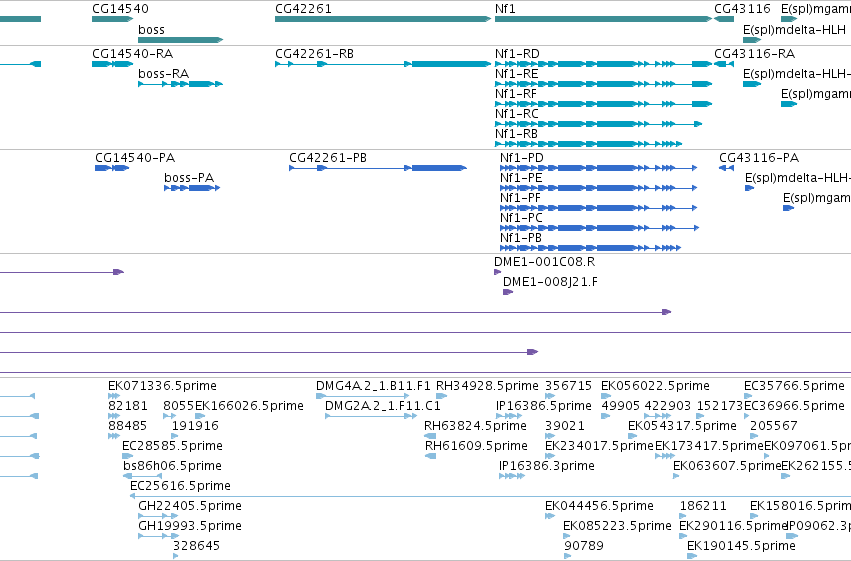Click the CG43116-PA protein label
Screen dimensions: 851x561
point(759,158)
